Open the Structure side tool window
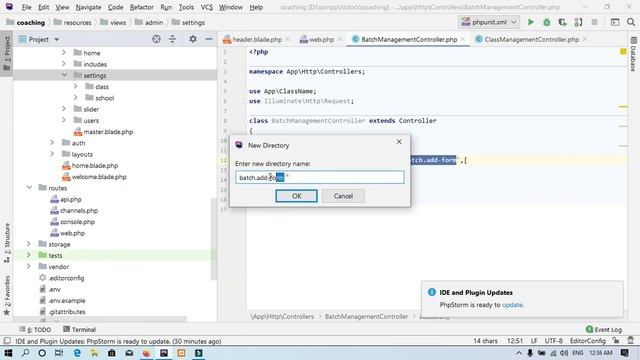Image resolution: width=640 pixels, height=360 pixels. [7, 242]
